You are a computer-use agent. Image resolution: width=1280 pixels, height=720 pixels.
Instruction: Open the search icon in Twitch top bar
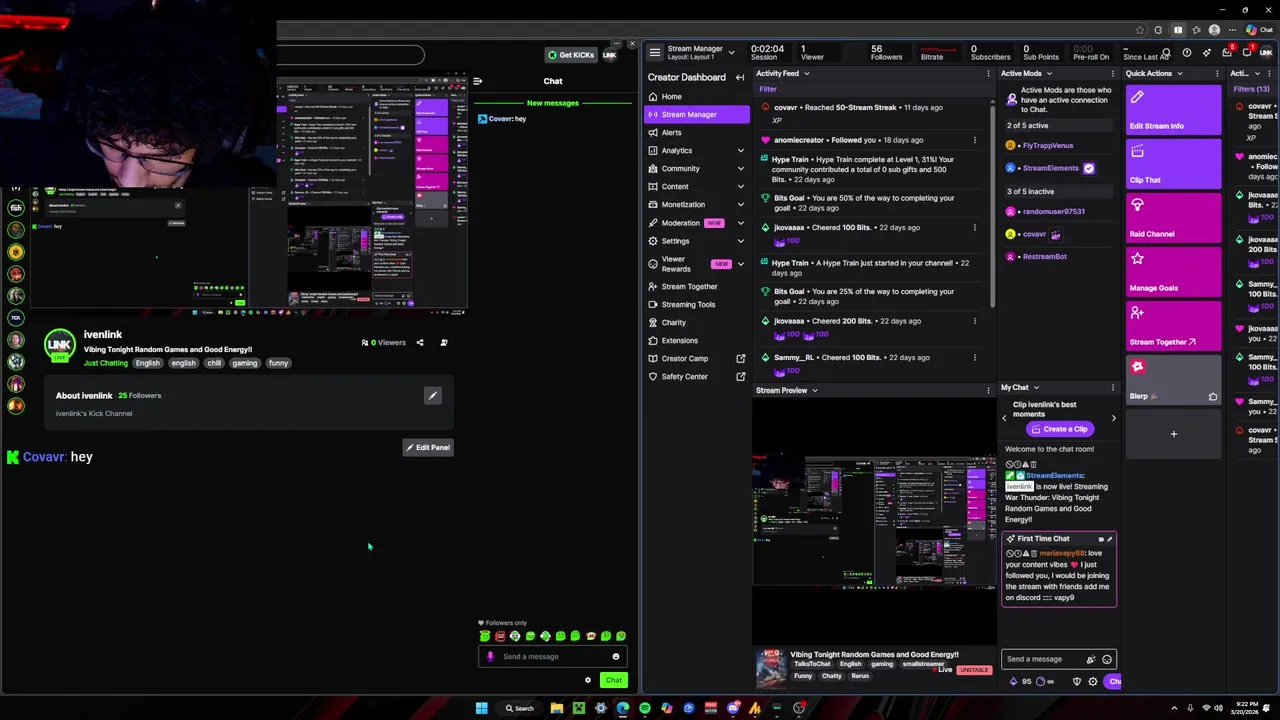point(1166,53)
